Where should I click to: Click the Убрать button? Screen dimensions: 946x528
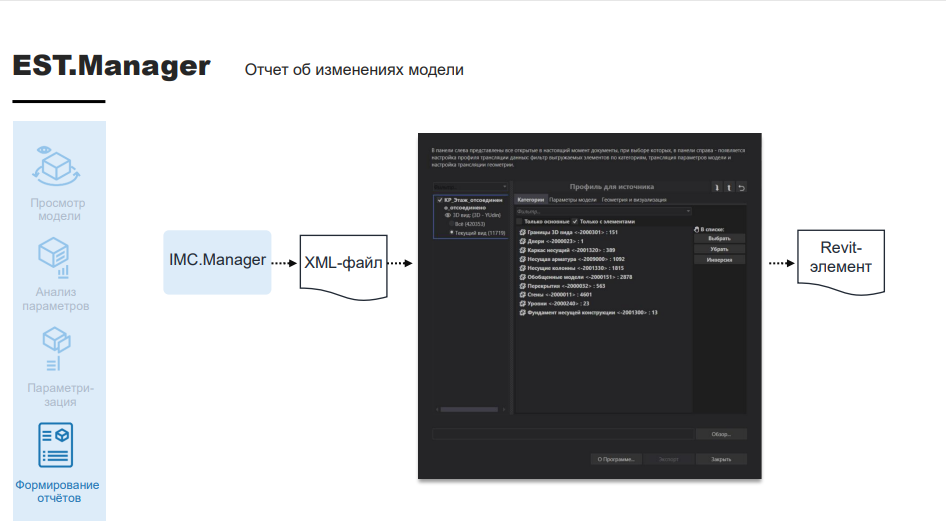pyautogui.click(x=719, y=249)
